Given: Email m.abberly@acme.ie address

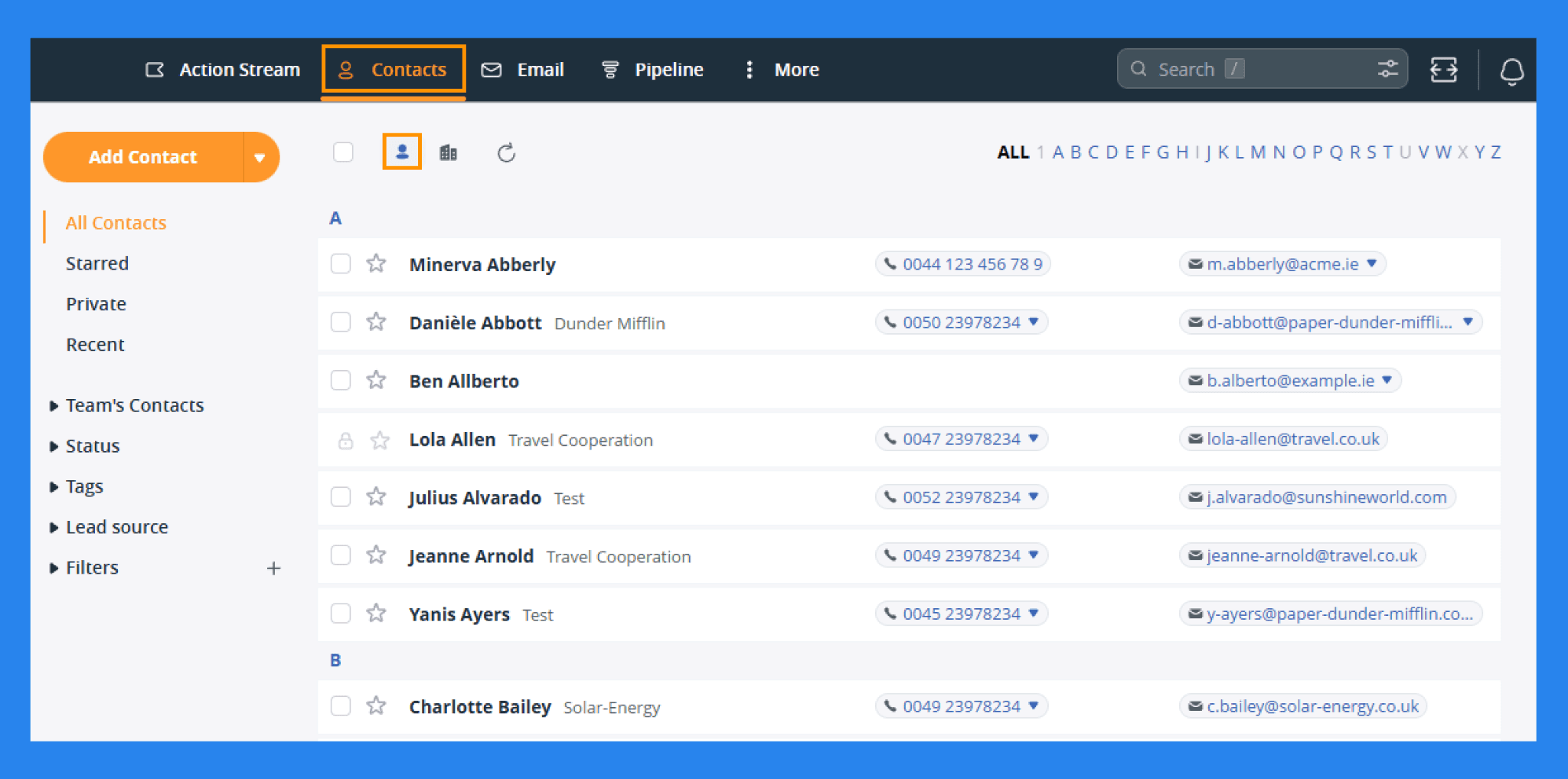Looking at the screenshot, I should (x=1282, y=263).
